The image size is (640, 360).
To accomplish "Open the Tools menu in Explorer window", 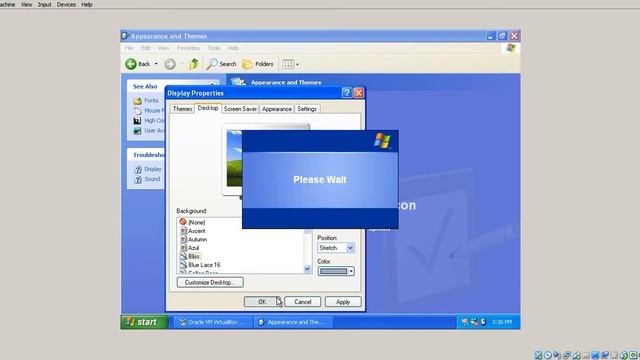I will [214, 48].
